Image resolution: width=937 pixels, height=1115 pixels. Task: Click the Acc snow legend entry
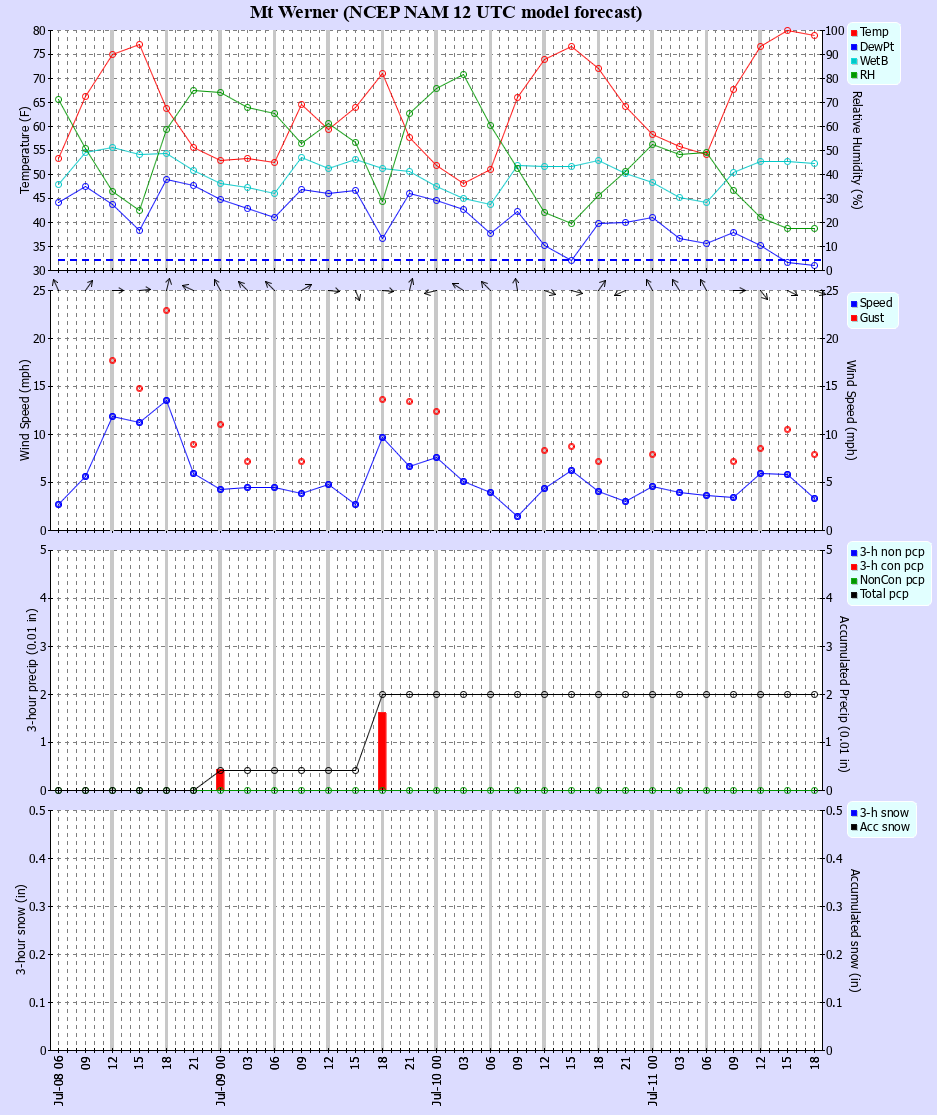pyautogui.click(x=880, y=827)
